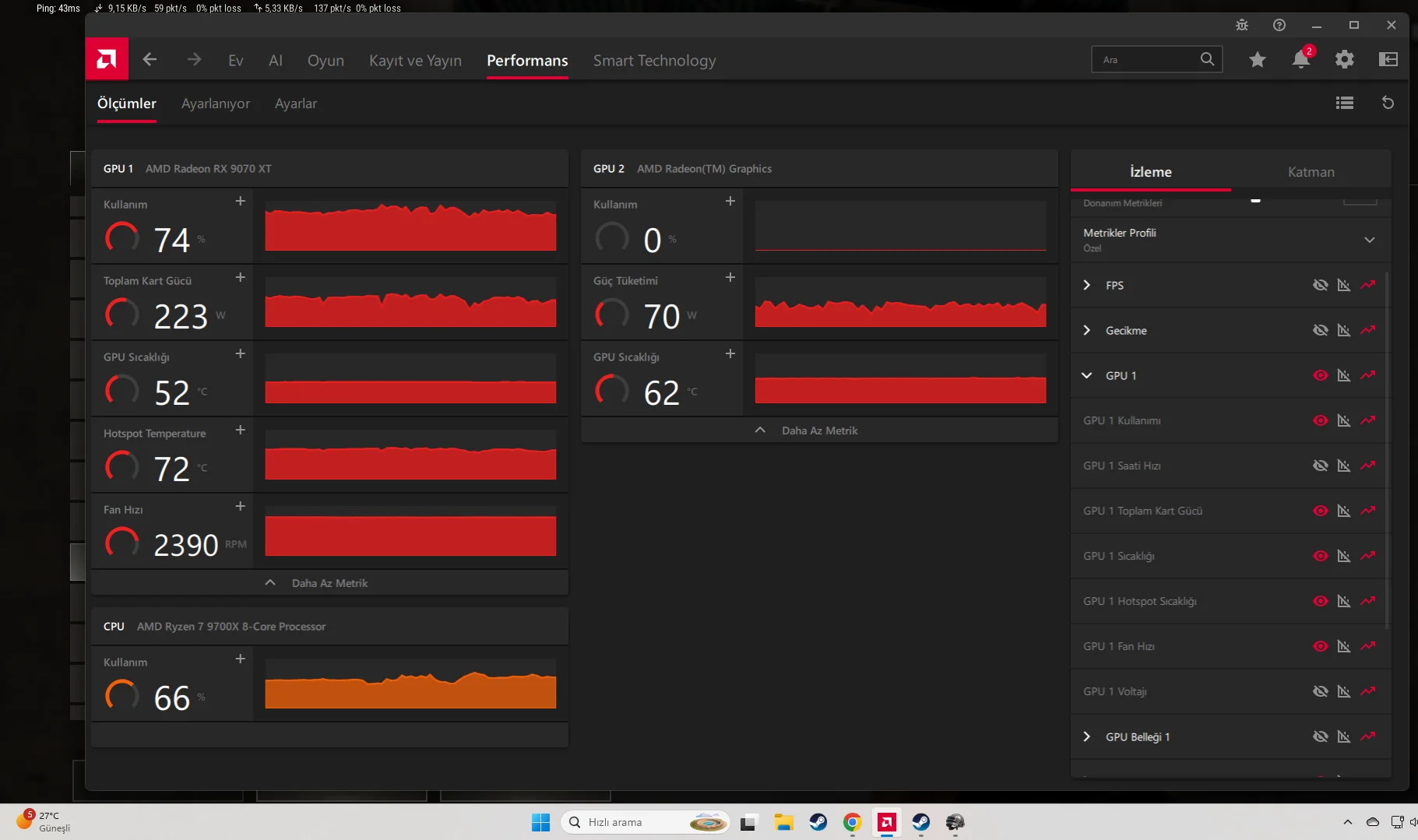Expand the Metrikler Profili dropdown
Viewport: 1418px width, 840px height.
pos(1369,240)
